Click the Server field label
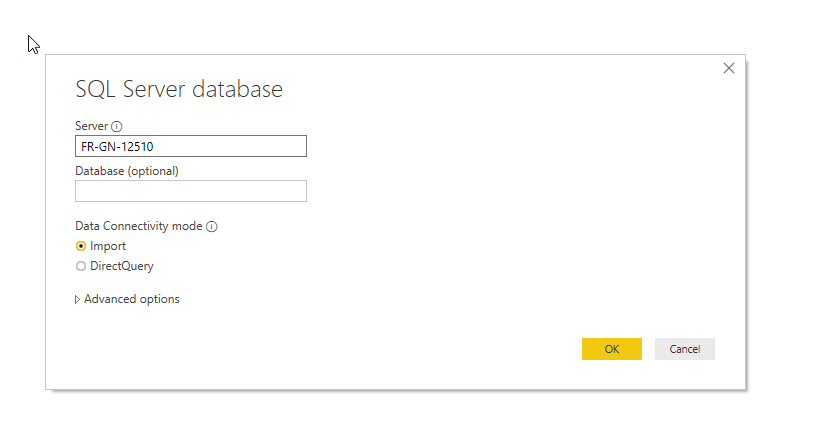Image resolution: width=821 pixels, height=448 pixels. 91,126
